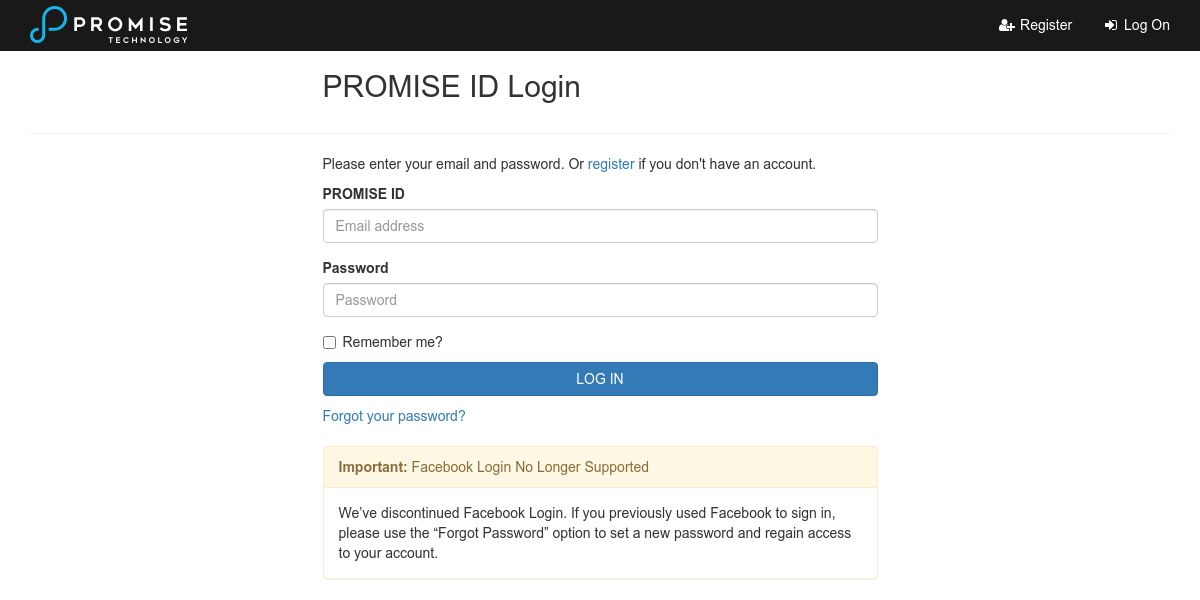Click the Promise infinity logo icon
The width and height of the screenshot is (1200, 600).
click(48, 25)
